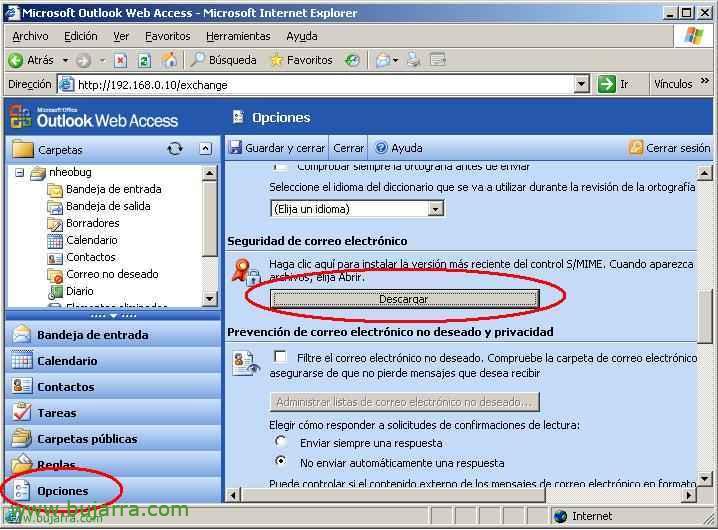
Task: Open the forward button history dropdown arrow
Action: [x=102, y=60]
